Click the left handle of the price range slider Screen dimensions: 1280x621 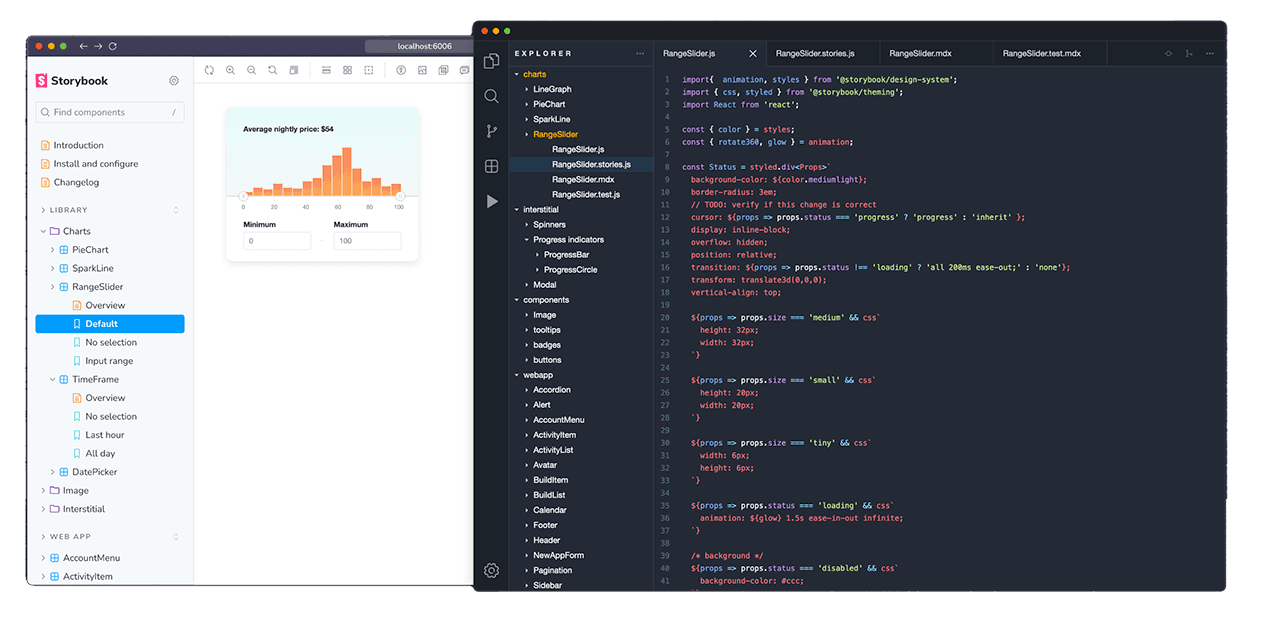coord(243,195)
